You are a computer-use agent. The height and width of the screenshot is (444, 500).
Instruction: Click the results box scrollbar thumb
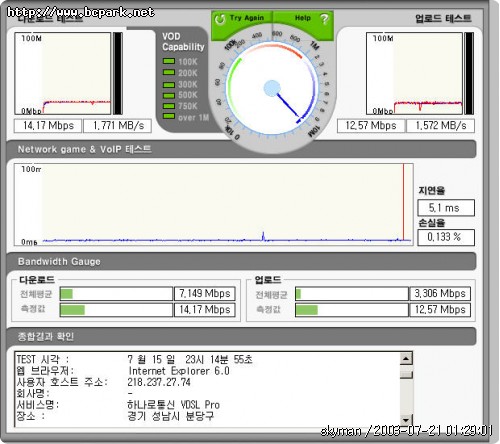pyautogui.click(x=406, y=375)
